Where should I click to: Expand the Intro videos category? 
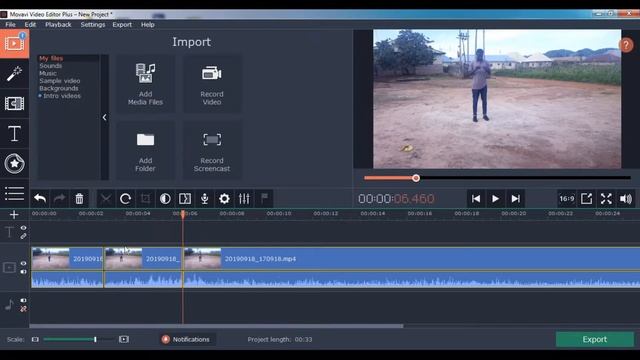pos(40,96)
